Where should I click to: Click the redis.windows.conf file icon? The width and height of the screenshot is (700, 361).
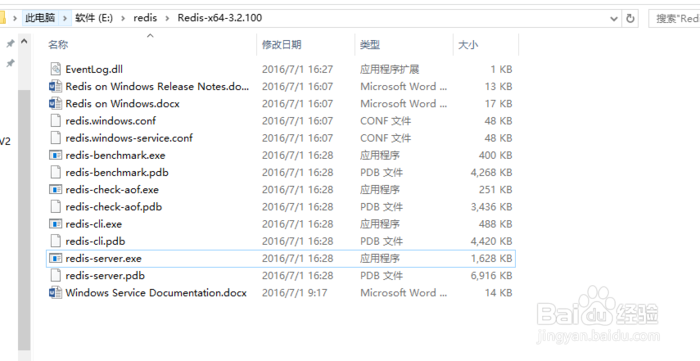(55, 121)
